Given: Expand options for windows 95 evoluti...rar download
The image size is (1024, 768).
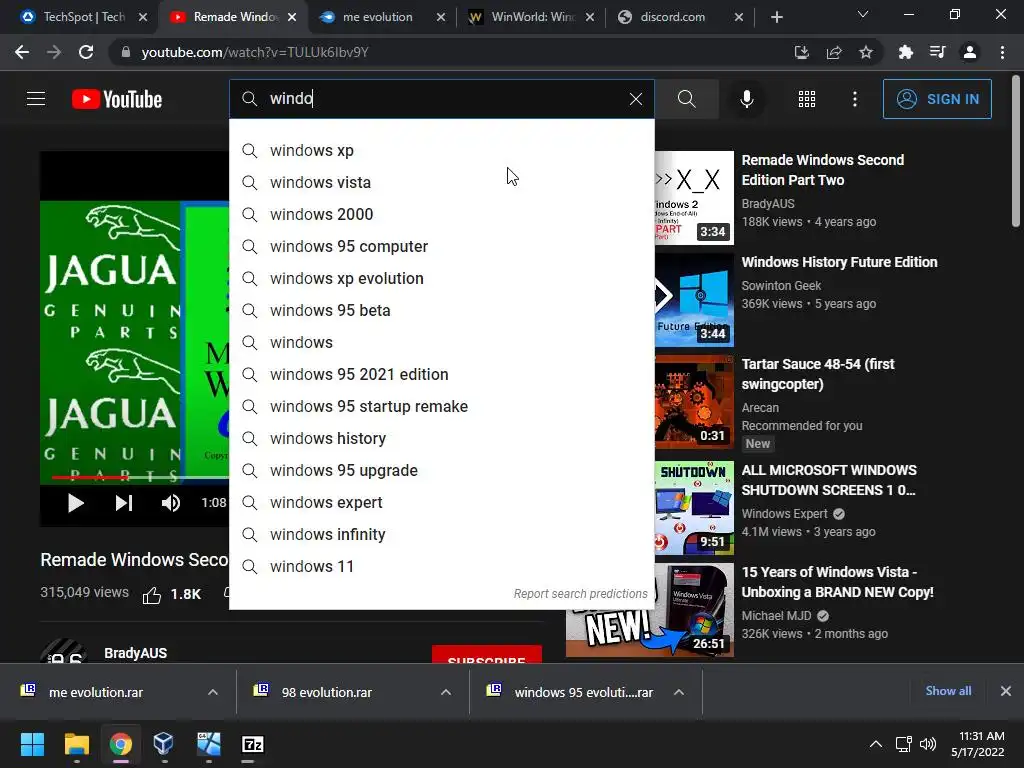Looking at the screenshot, I should (x=679, y=692).
